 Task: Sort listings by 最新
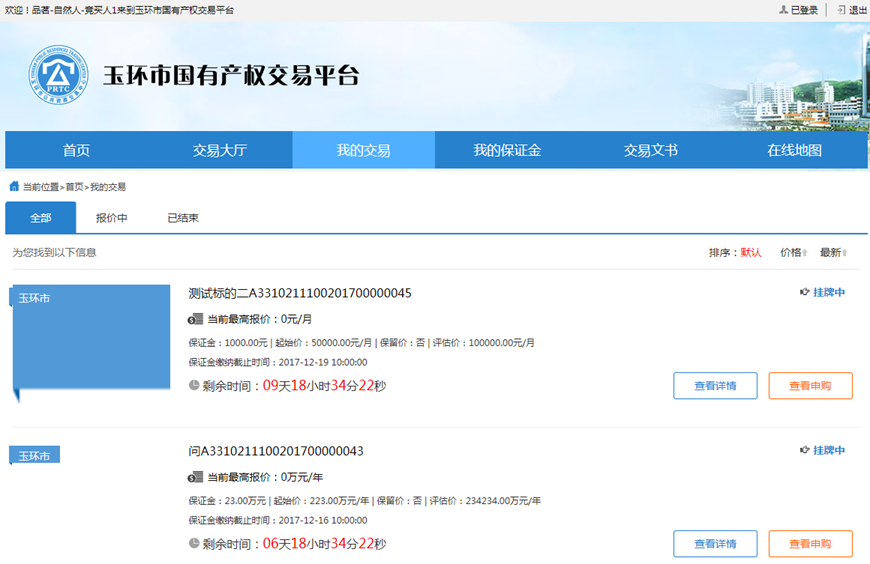832,253
